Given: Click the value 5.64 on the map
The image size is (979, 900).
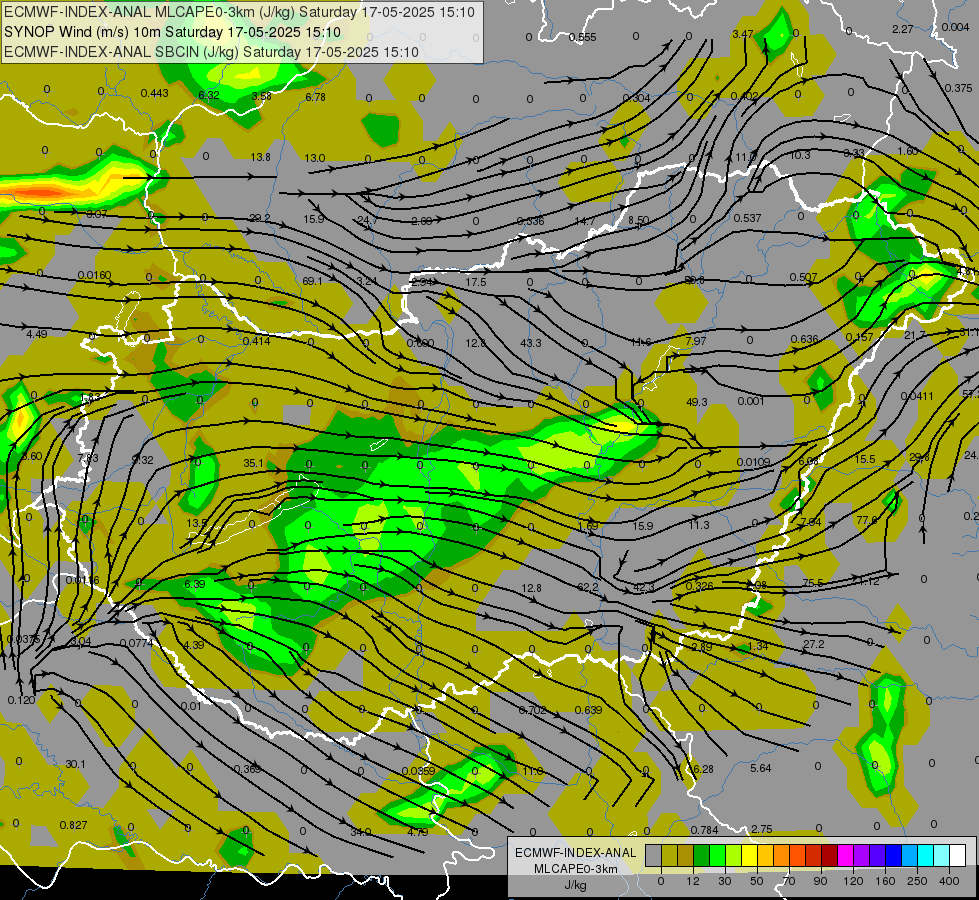Looking at the screenshot, I should point(760,768).
